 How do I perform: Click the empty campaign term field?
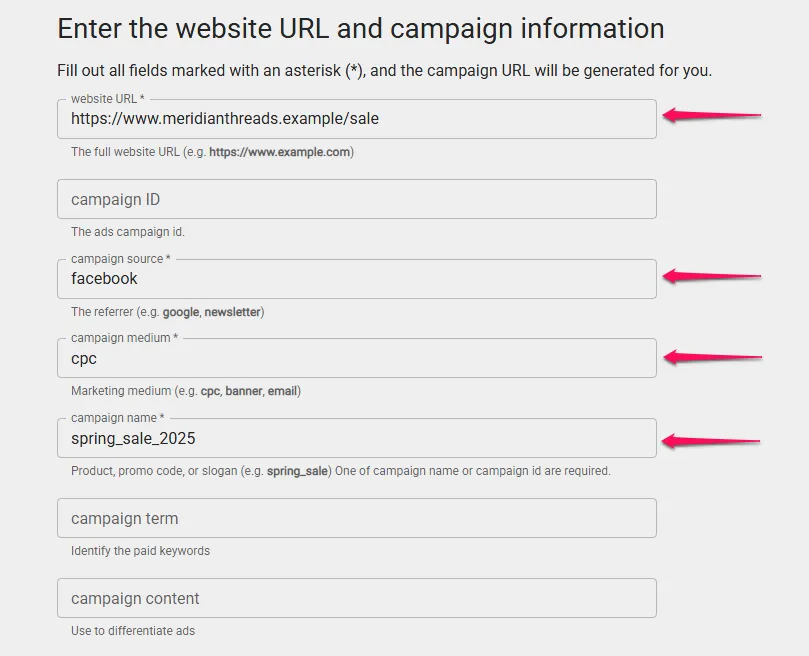point(356,518)
